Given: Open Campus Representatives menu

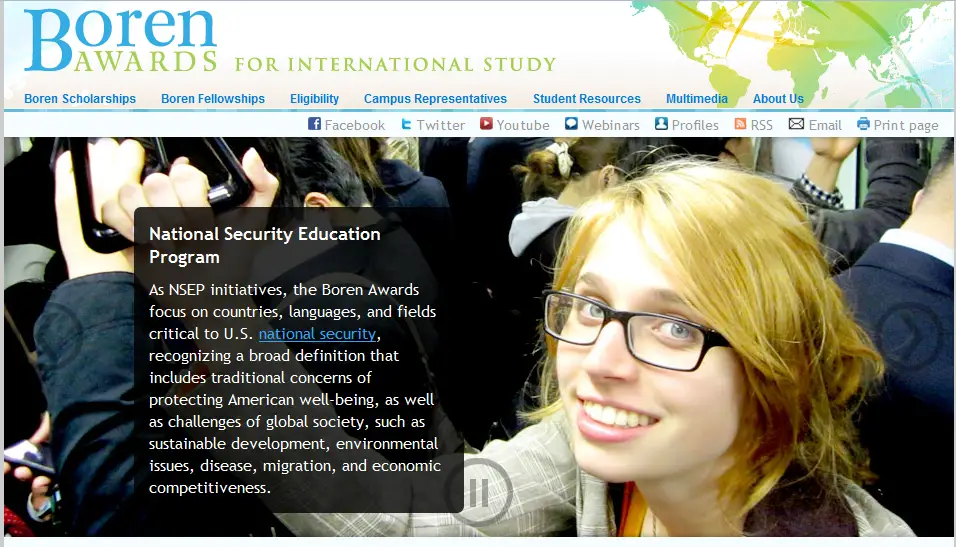Looking at the screenshot, I should pyautogui.click(x=435, y=99).
